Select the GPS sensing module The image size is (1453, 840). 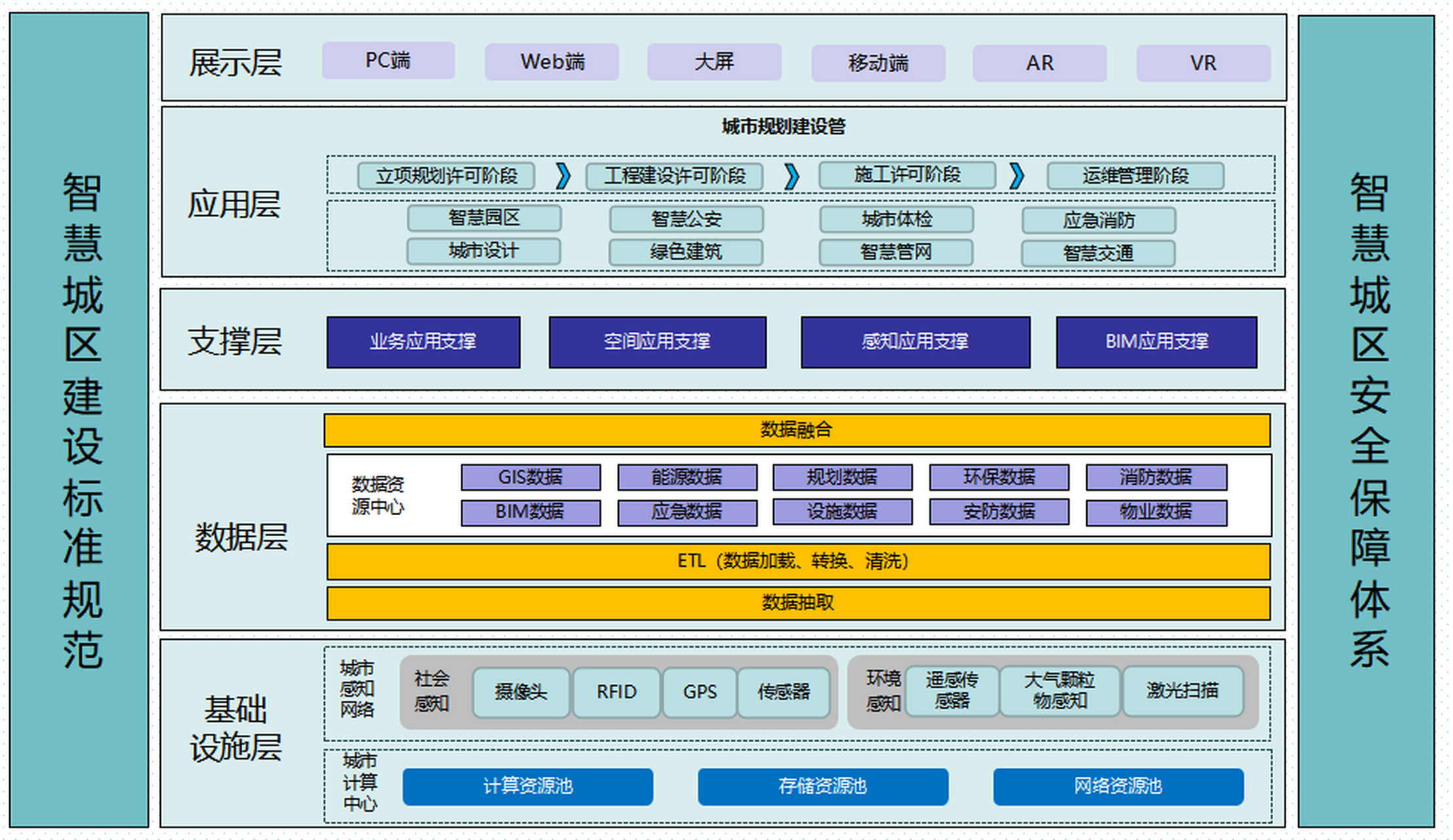(699, 692)
